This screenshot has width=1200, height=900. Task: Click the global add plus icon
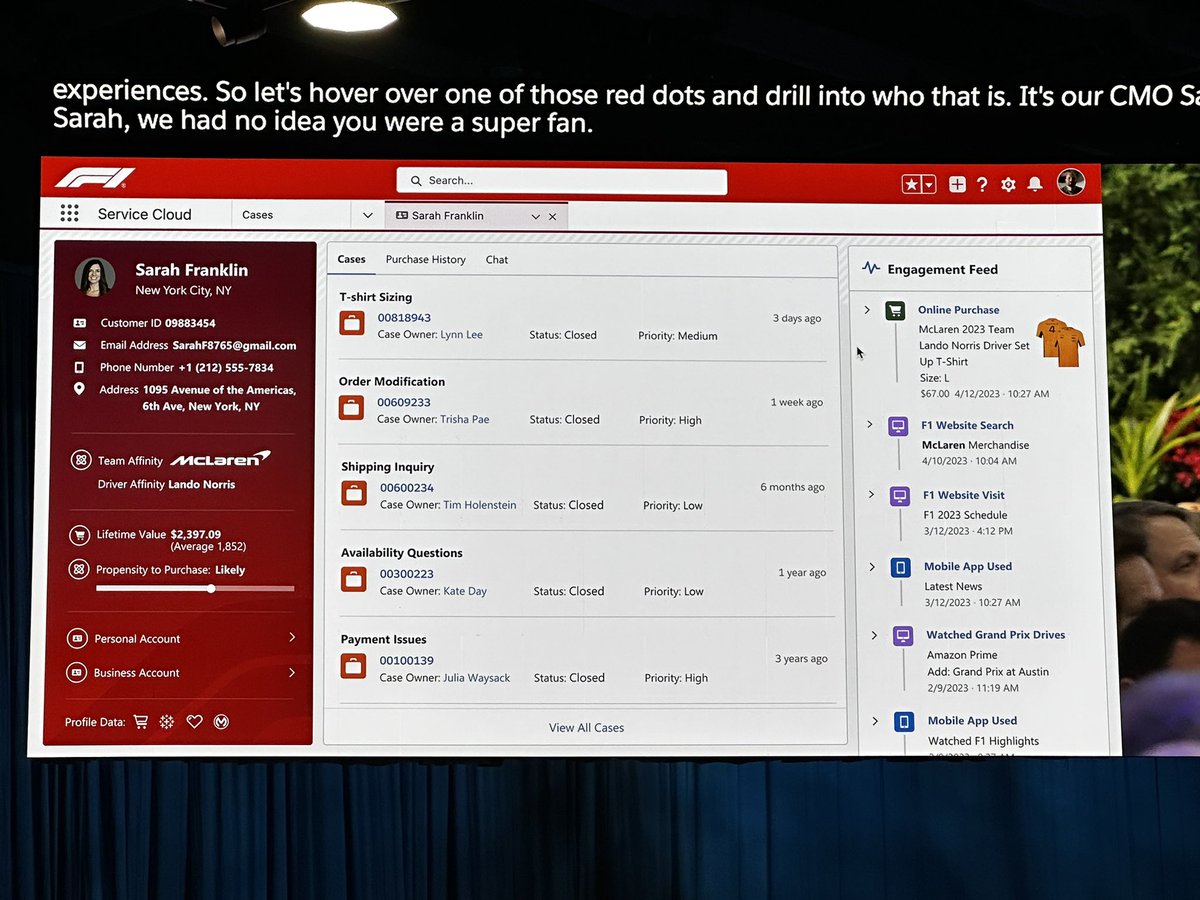(957, 184)
